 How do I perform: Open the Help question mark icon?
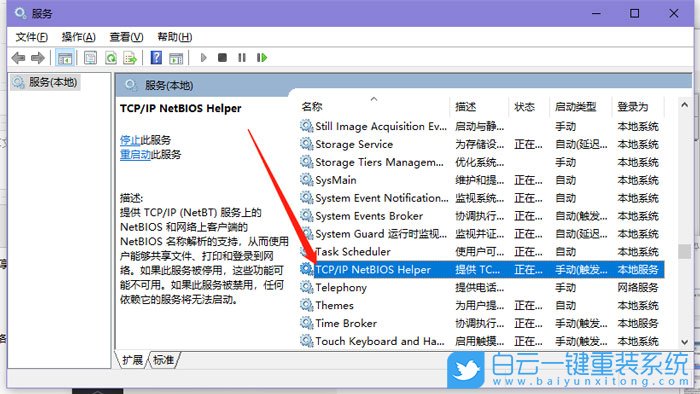pos(156,58)
